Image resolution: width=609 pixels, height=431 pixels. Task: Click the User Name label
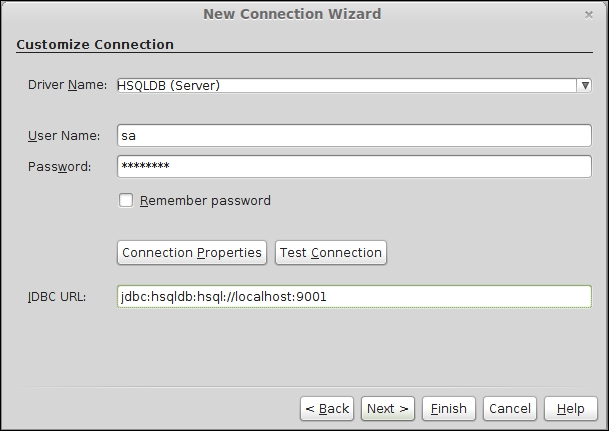pyautogui.click(x=64, y=136)
